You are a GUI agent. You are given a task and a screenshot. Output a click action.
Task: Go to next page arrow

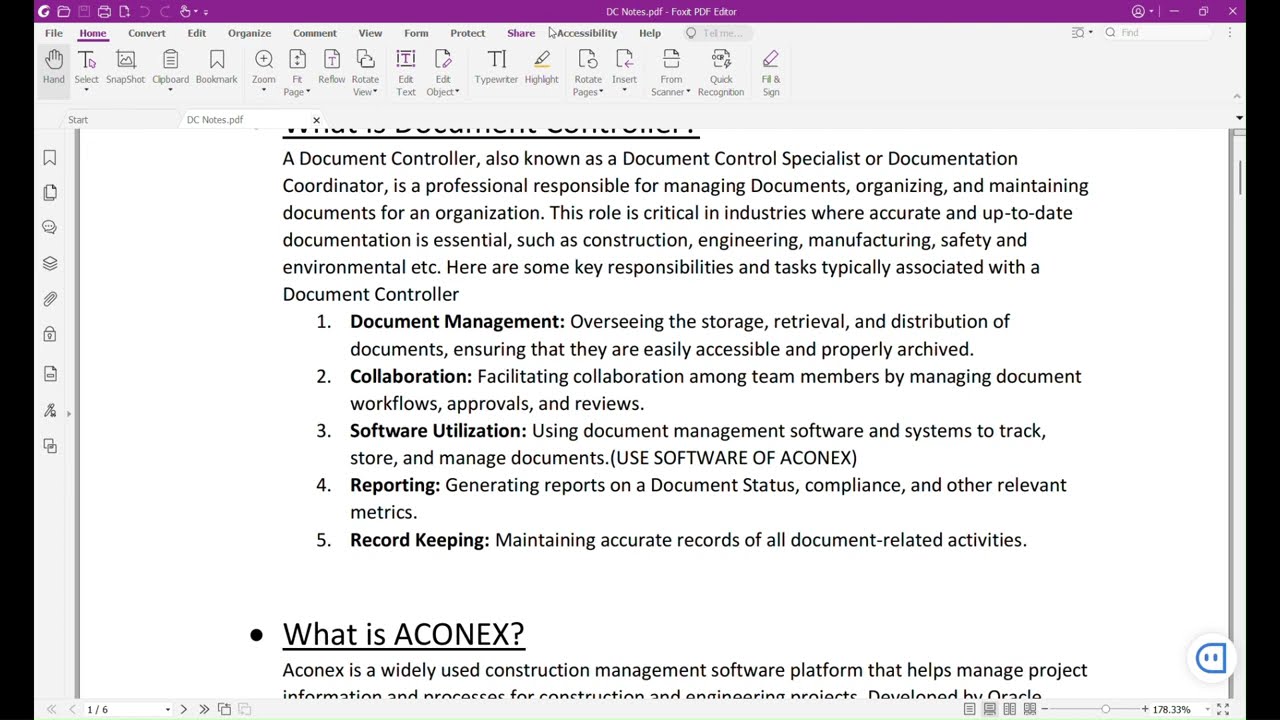click(183, 709)
